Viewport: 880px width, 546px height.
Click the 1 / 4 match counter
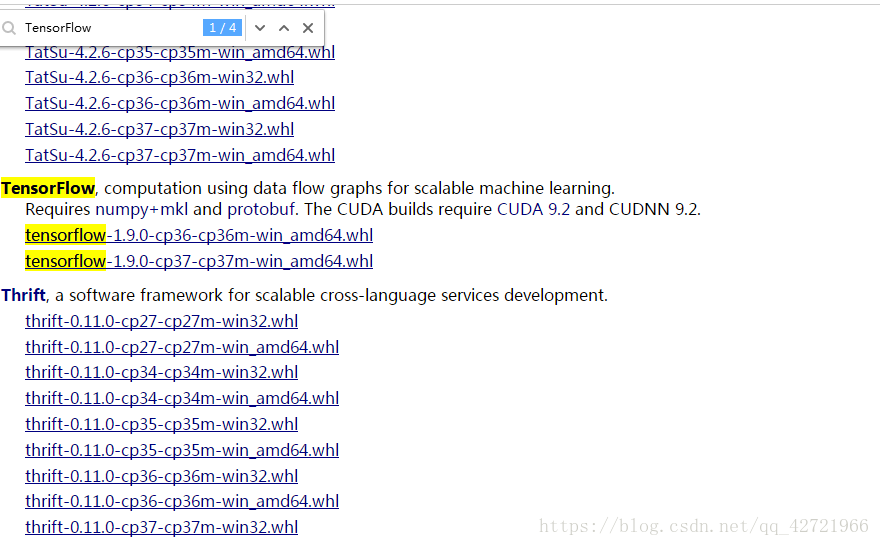point(223,27)
